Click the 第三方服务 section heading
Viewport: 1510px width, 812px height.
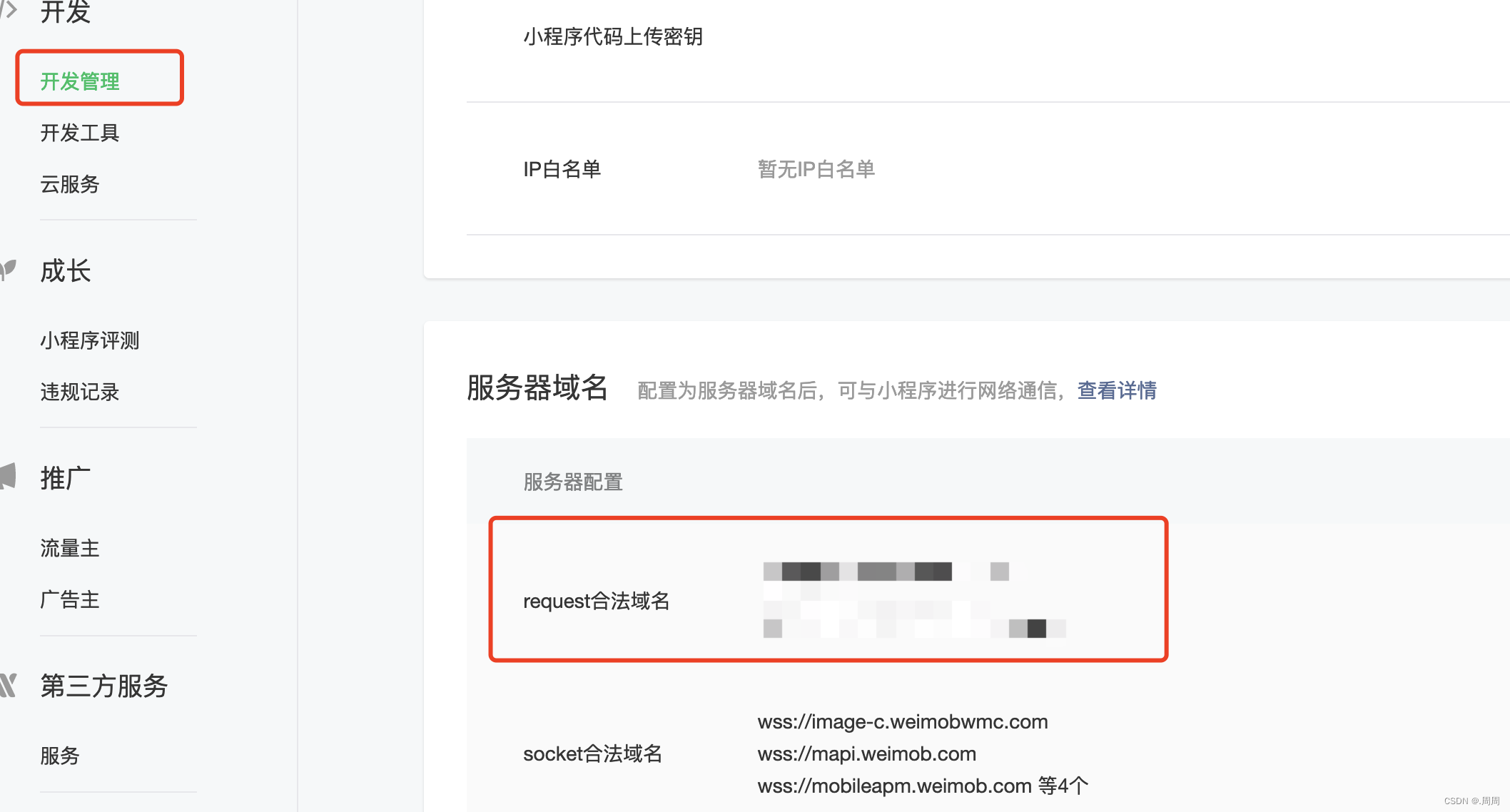[104, 686]
